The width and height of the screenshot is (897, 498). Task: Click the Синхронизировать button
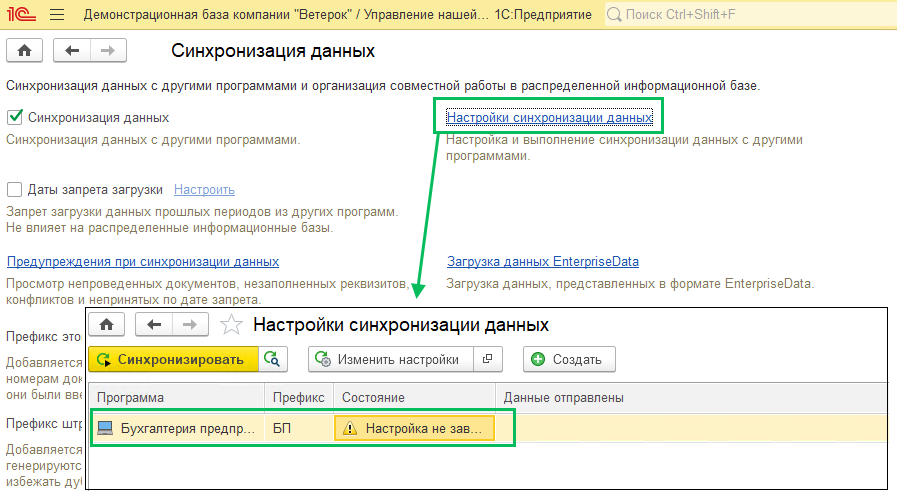coord(173,359)
